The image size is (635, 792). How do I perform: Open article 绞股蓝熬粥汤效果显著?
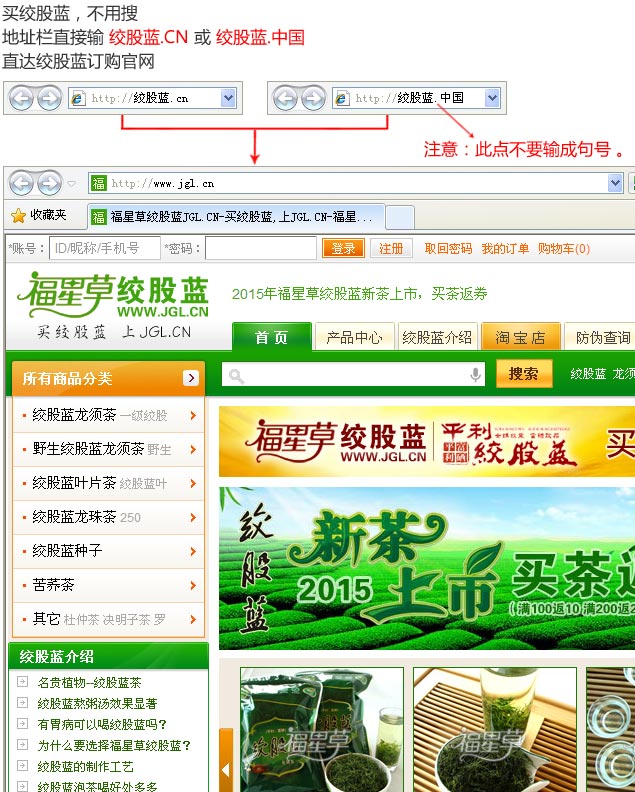(97, 704)
